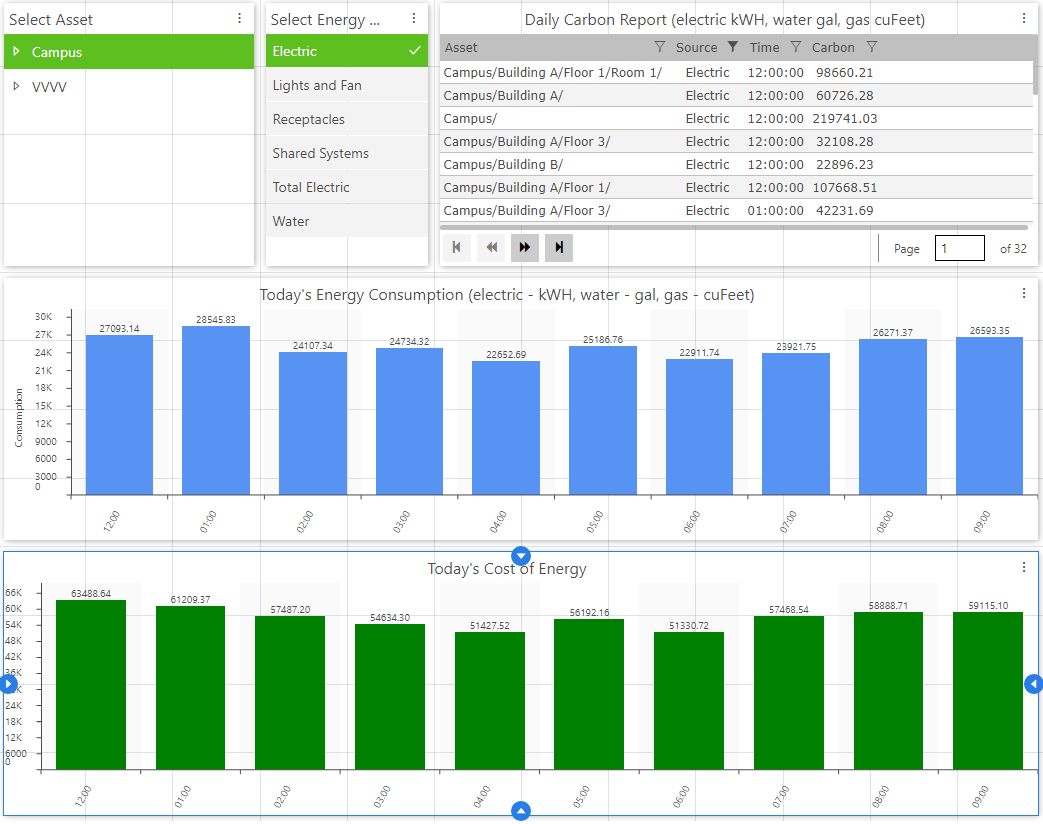1043x824 pixels.
Task: Select the Total Electric energy type
Action: pos(347,187)
